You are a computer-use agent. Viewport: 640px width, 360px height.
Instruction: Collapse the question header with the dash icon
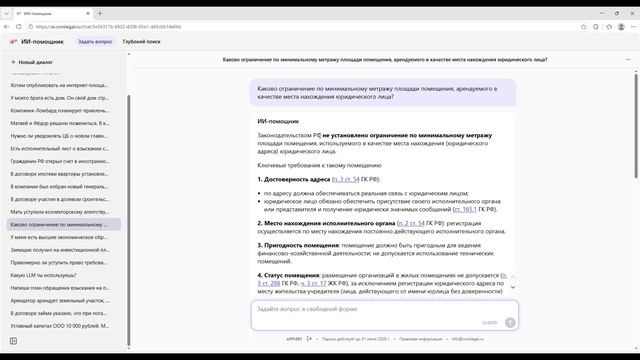click(x=628, y=60)
